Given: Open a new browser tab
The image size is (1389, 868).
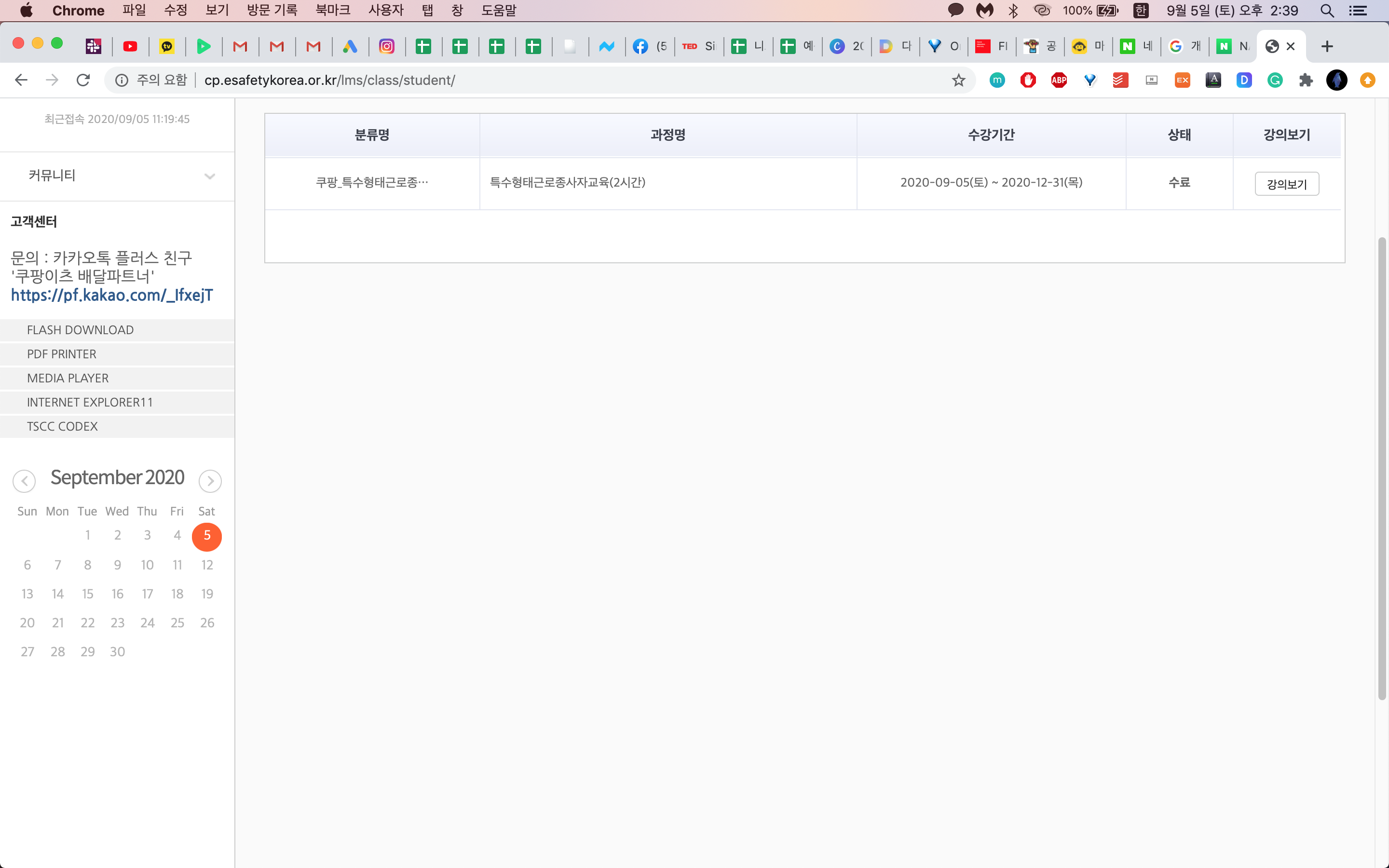Looking at the screenshot, I should 1327,46.
